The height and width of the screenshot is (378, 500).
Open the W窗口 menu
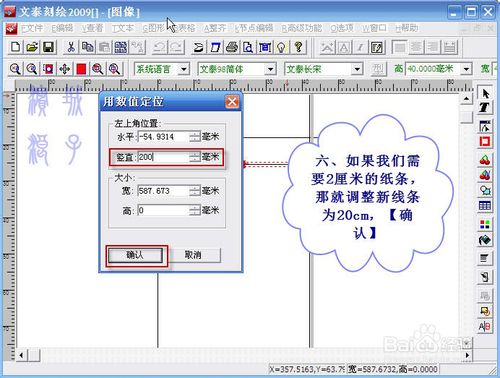pyautogui.click(x=374, y=28)
